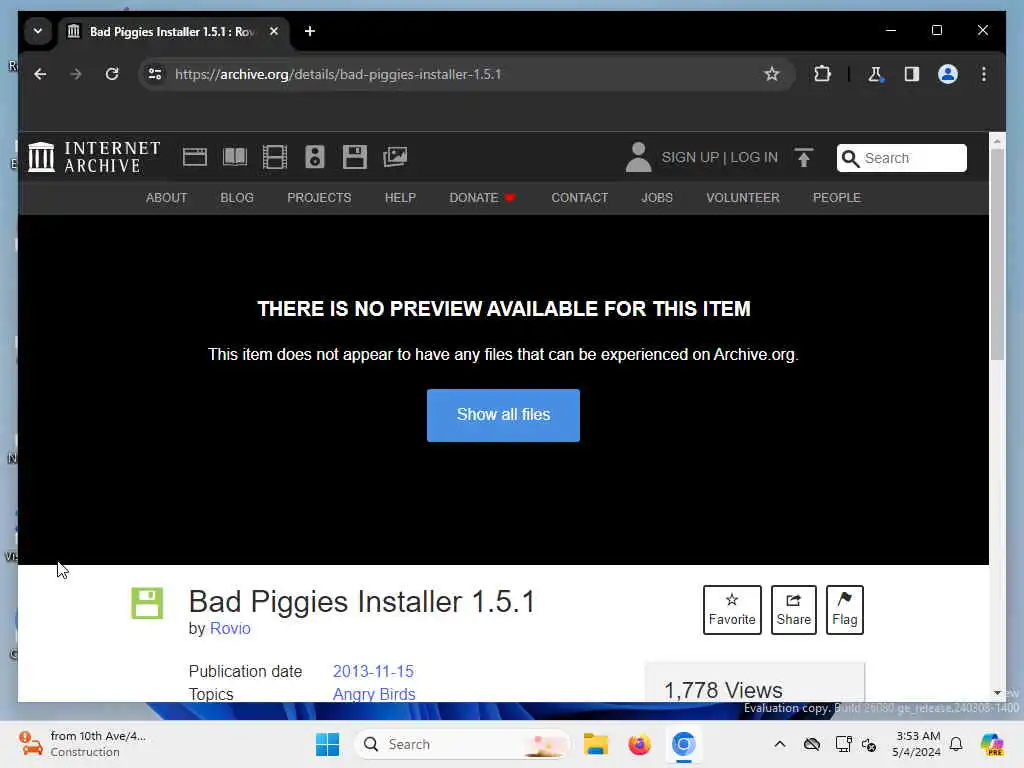Viewport: 1024px width, 768px height.
Task: Open Chrome three-dot menu
Action: (984, 74)
